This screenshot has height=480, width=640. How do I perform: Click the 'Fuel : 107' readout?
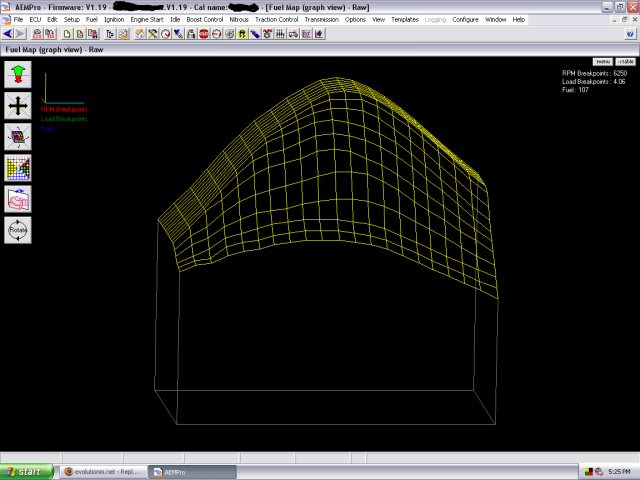(x=575, y=90)
